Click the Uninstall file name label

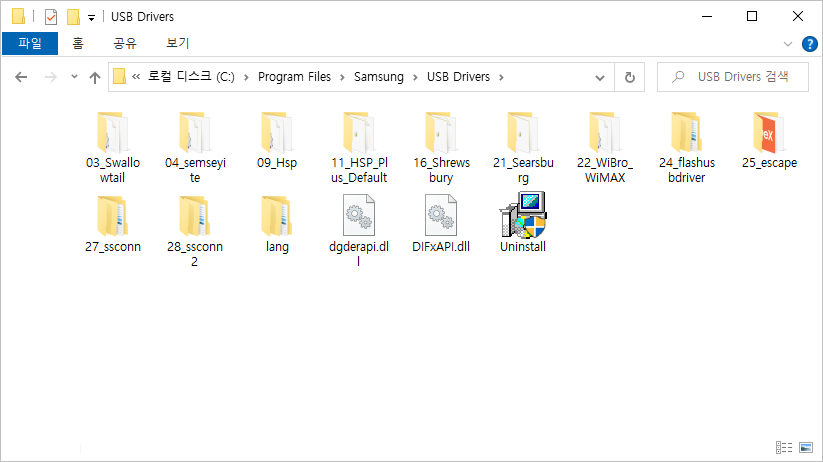tap(523, 247)
